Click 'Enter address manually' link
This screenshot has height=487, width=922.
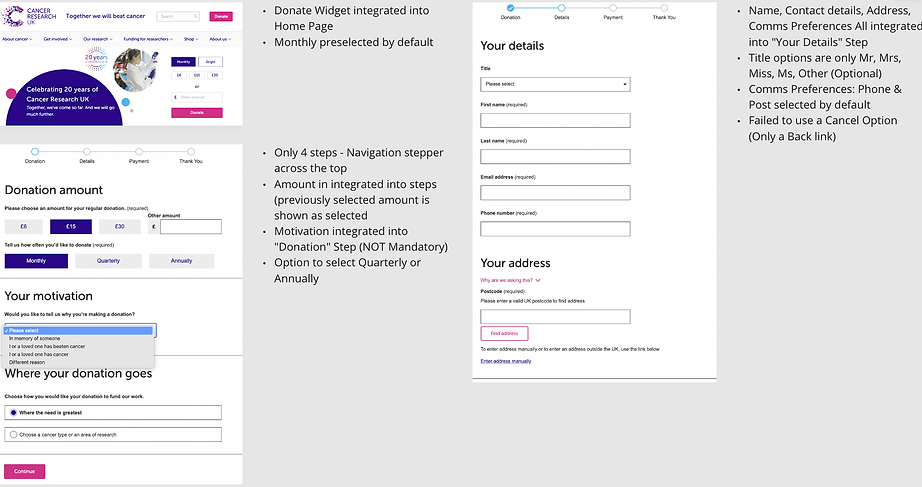click(506, 361)
